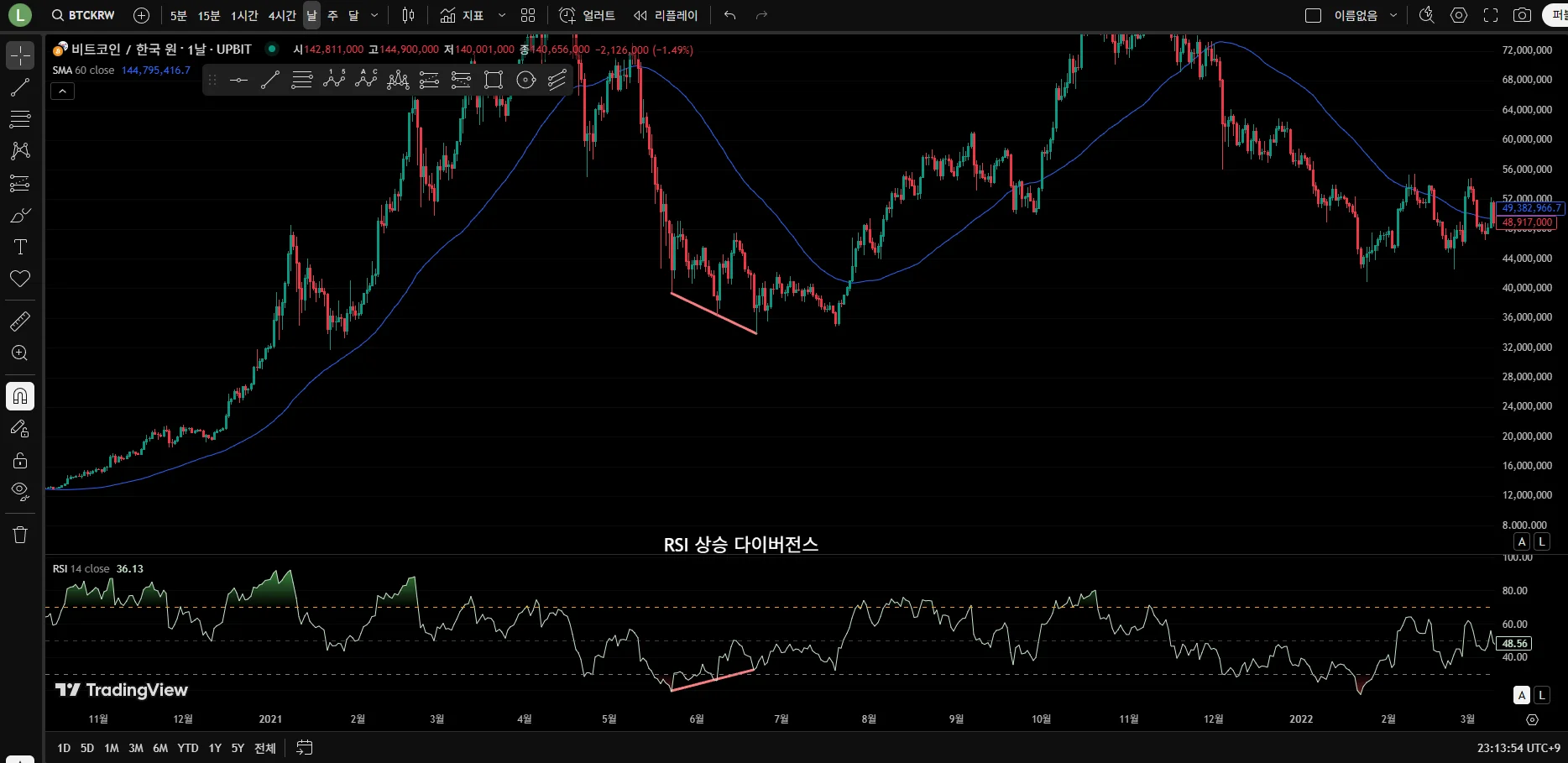Enter fullscreen mode
The image size is (1568, 763).
coord(1491,15)
